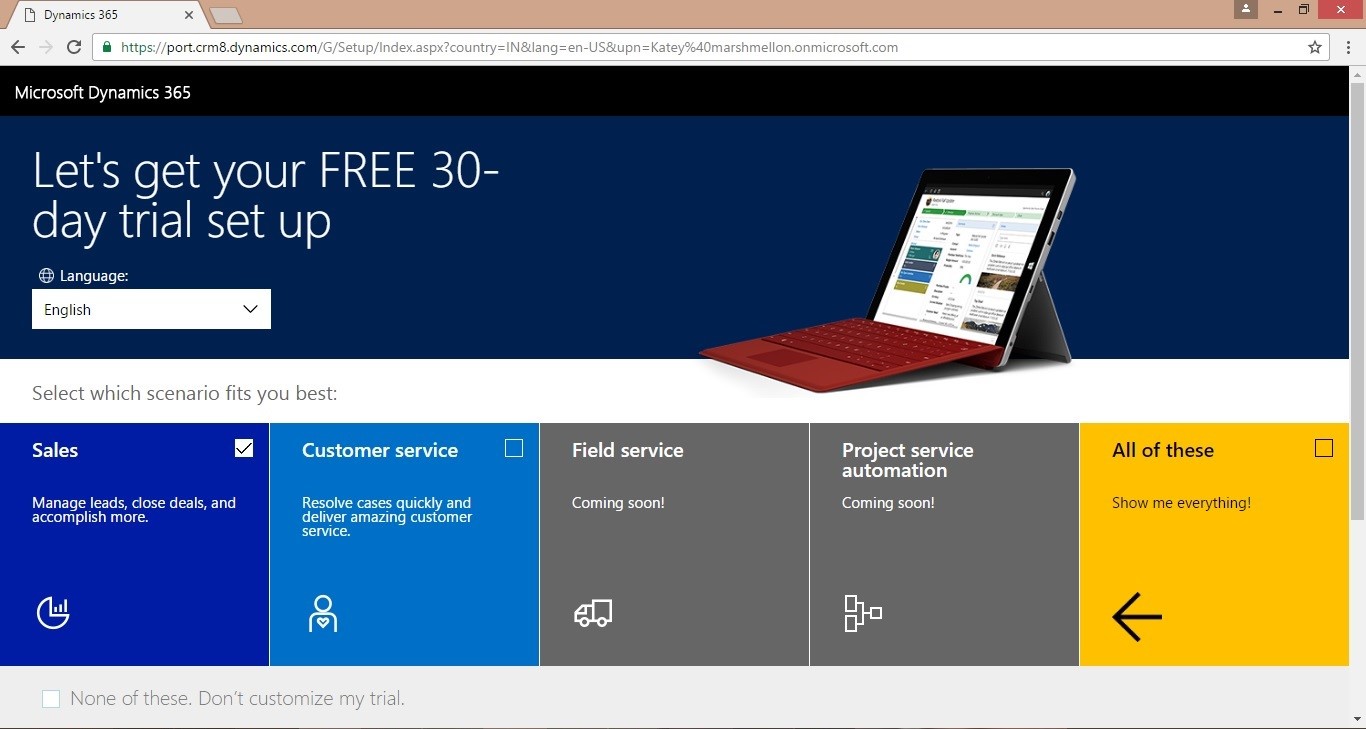Image resolution: width=1366 pixels, height=729 pixels.
Task: Uncheck the Sales scenario checkbox
Action: [244, 448]
